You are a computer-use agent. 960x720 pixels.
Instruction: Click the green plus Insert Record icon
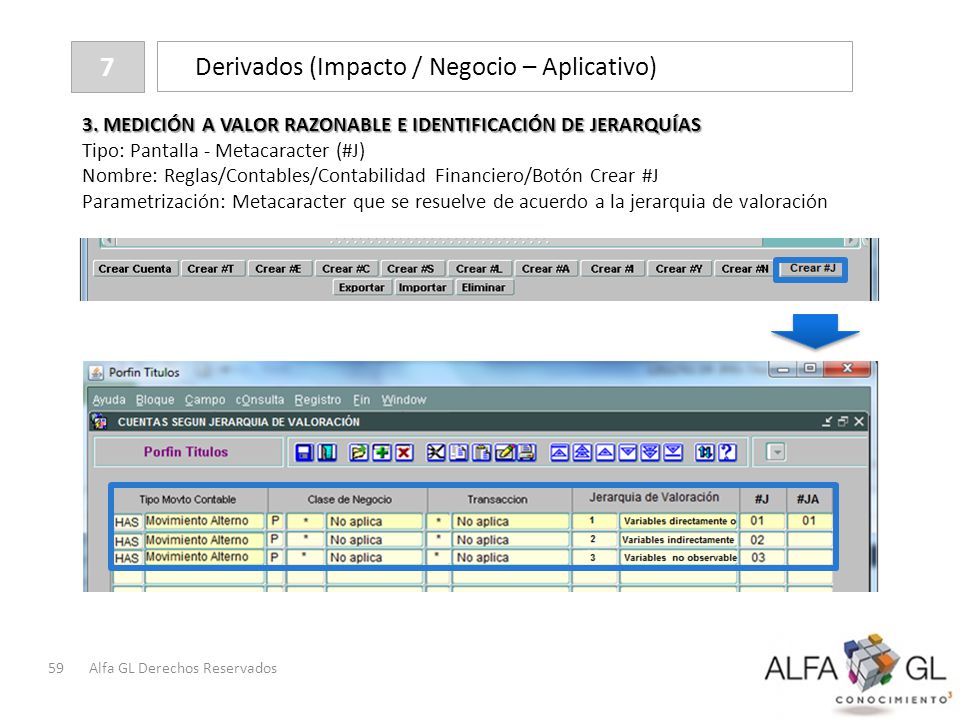[381, 452]
